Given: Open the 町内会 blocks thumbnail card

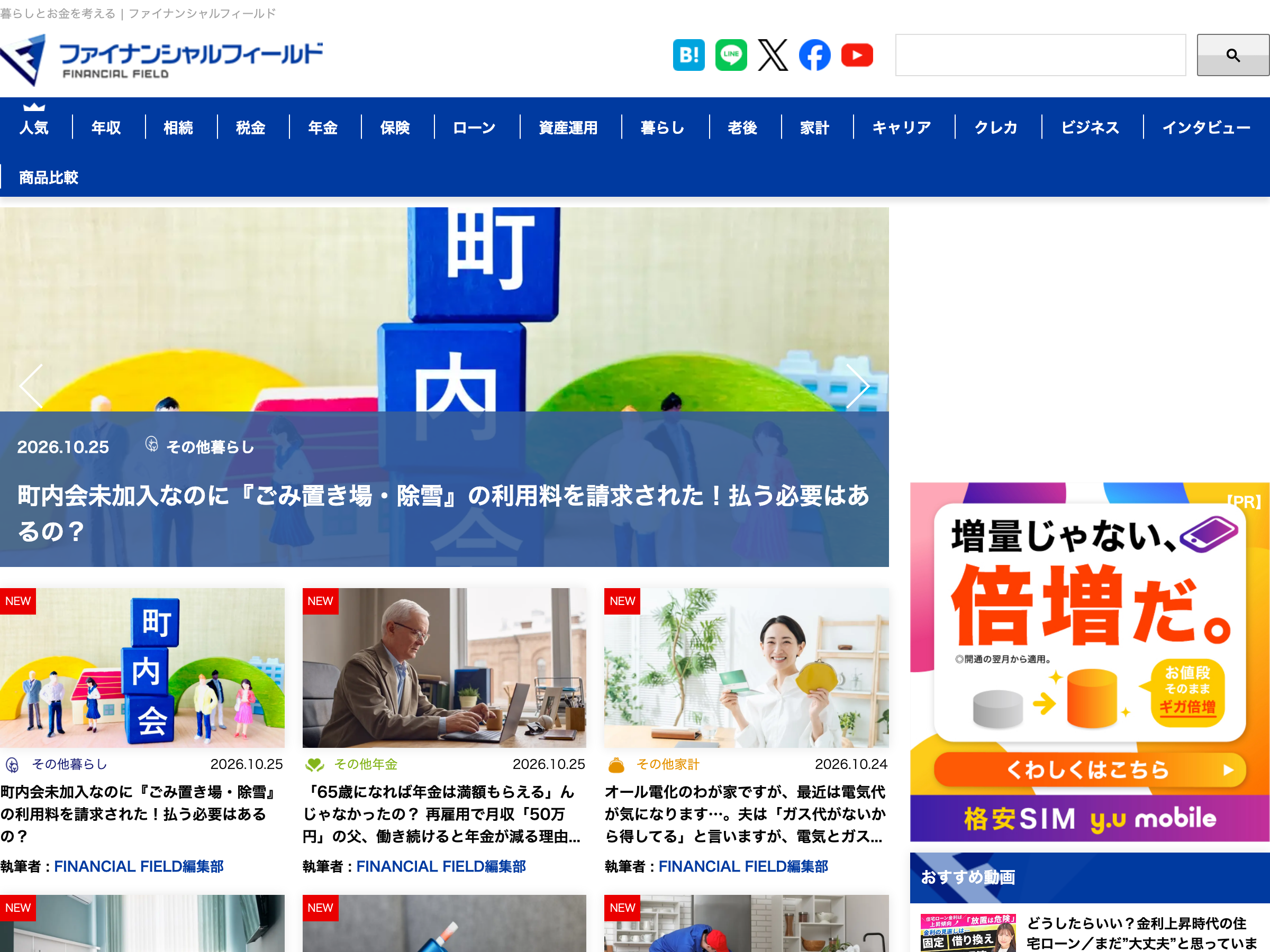Looking at the screenshot, I should tap(142, 667).
